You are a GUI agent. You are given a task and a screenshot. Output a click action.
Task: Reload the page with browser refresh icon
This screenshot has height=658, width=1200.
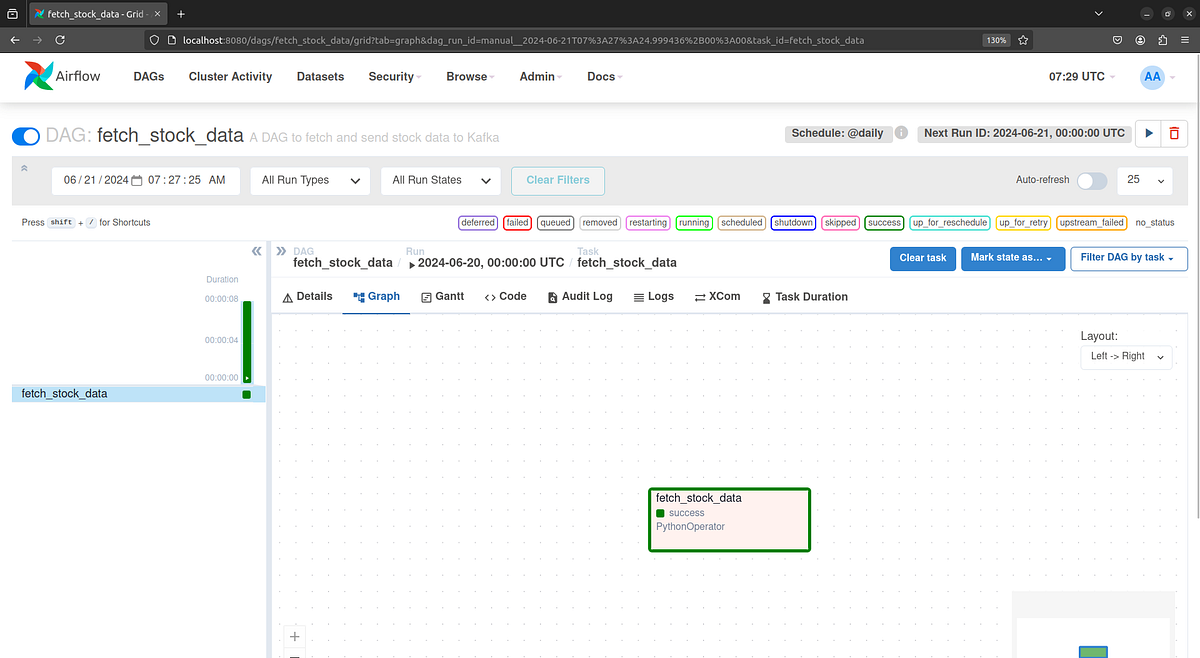[62, 38]
